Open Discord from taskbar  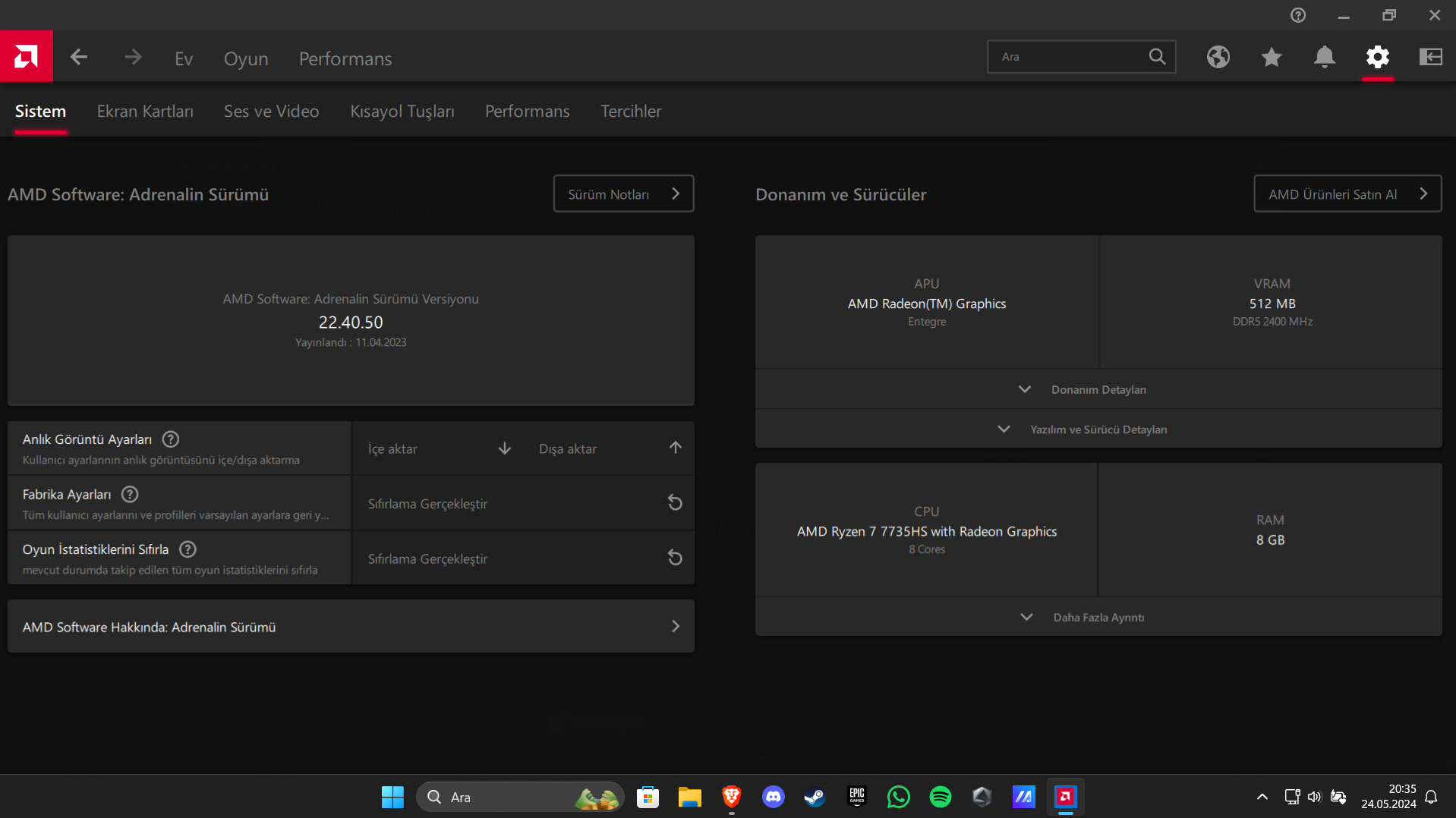pyautogui.click(x=774, y=797)
